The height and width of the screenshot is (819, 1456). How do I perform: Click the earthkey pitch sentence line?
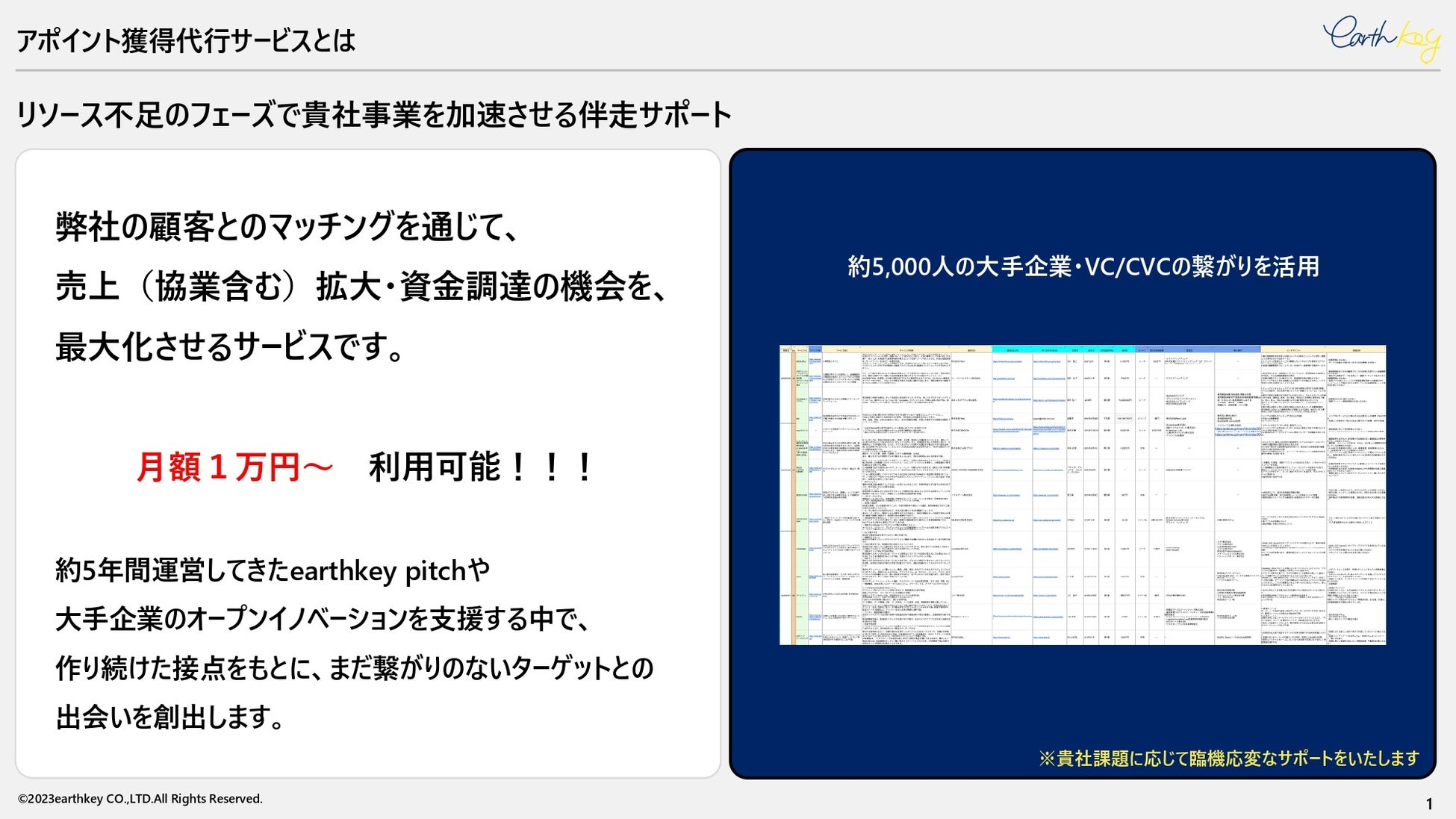273,571
